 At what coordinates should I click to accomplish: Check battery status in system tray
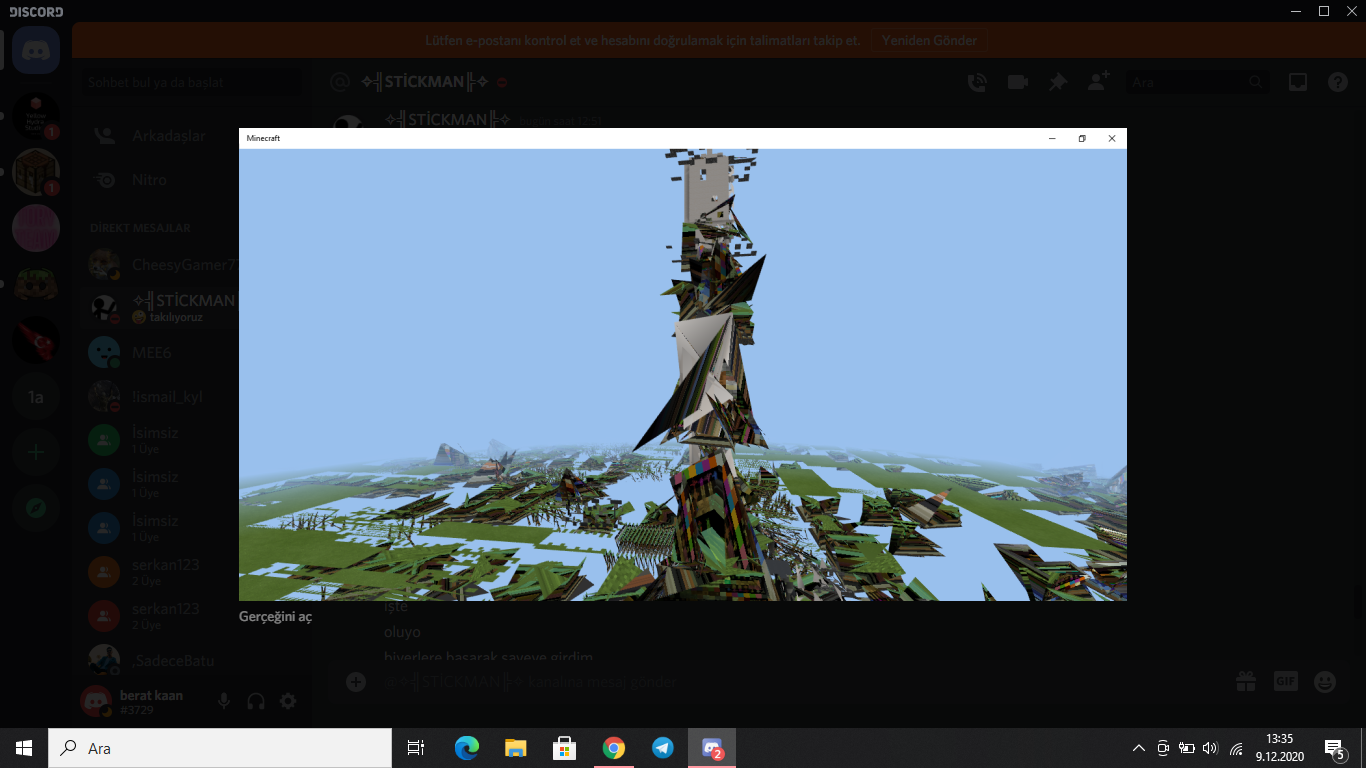1187,748
